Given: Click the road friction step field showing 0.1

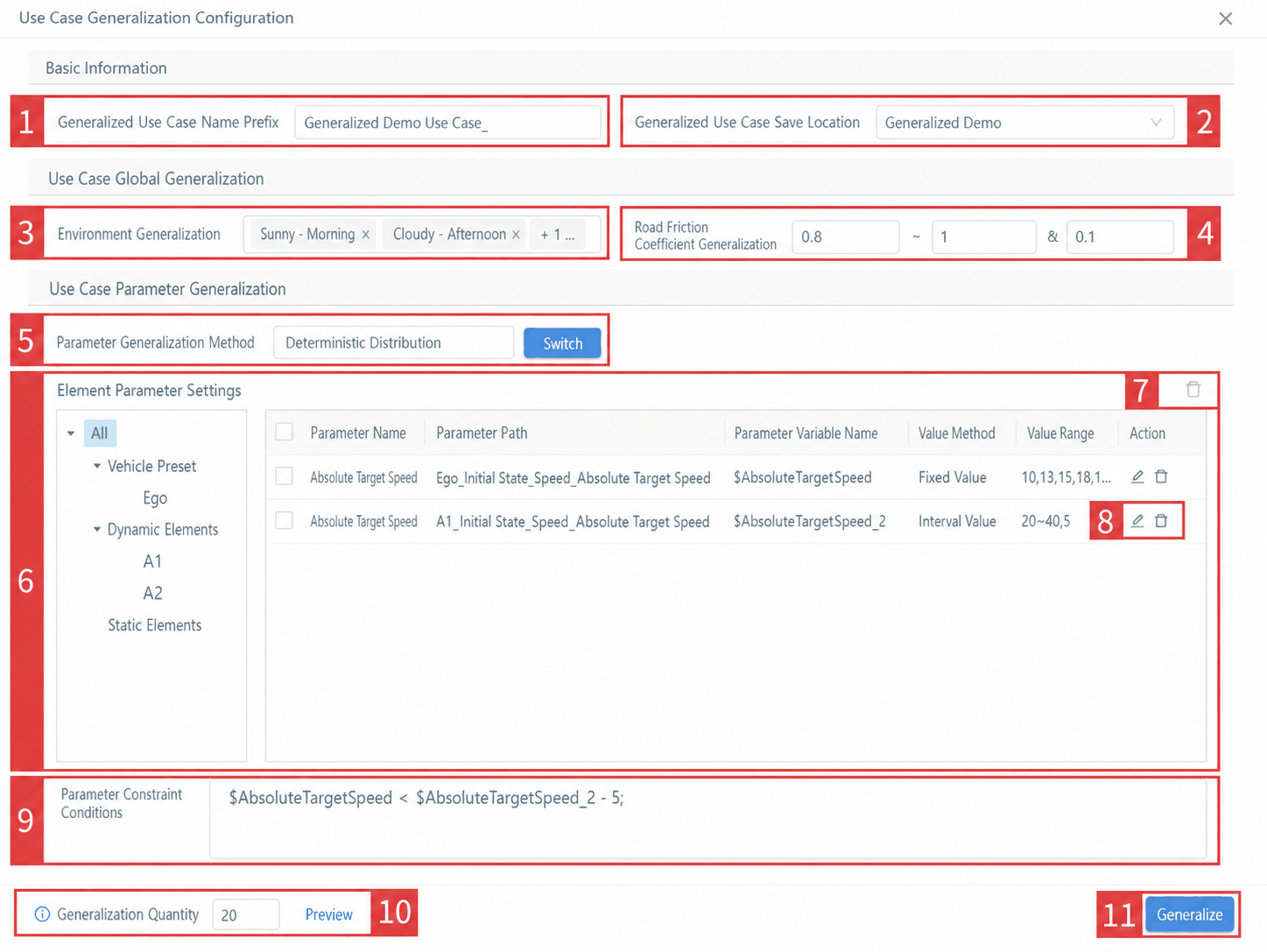Looking at the screenshot, I should point(1120,236).
